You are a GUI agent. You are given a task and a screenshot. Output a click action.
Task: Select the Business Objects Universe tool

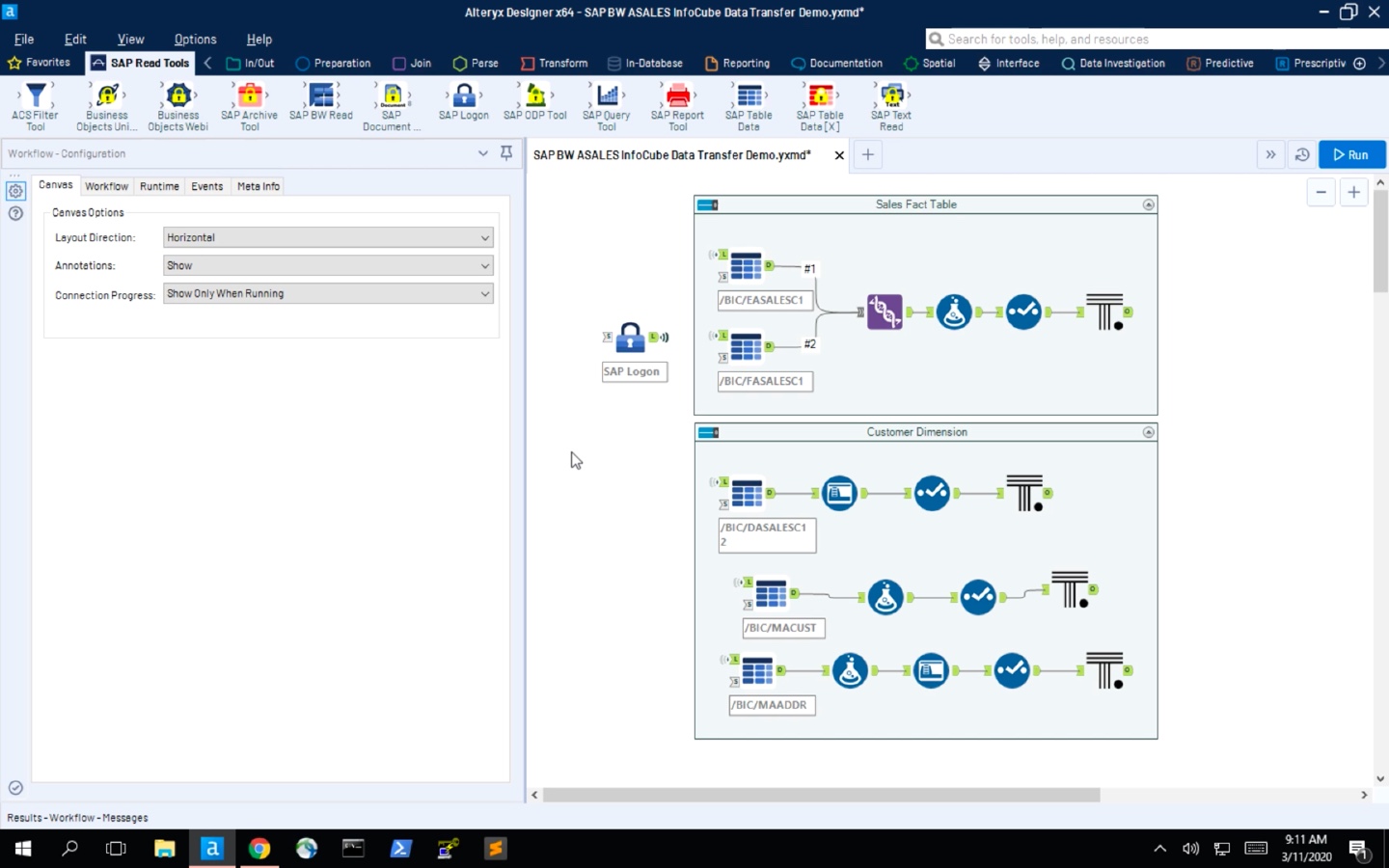click(107, 95)
